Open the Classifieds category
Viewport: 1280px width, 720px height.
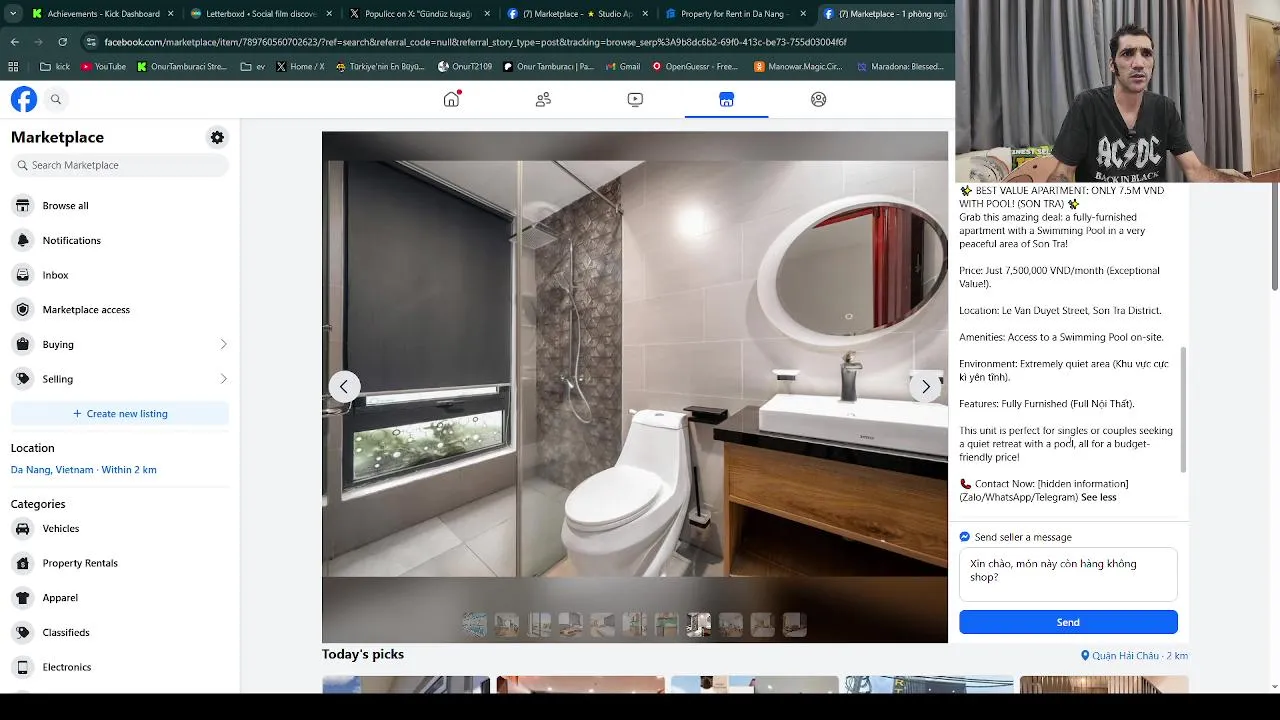120,632
